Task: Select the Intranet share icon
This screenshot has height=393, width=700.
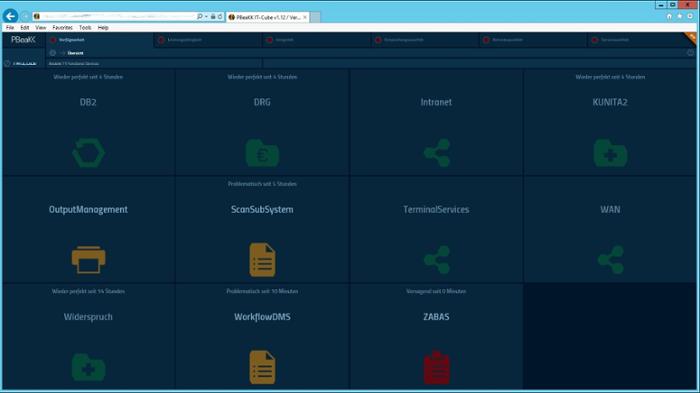Action: tap(437, 153)
